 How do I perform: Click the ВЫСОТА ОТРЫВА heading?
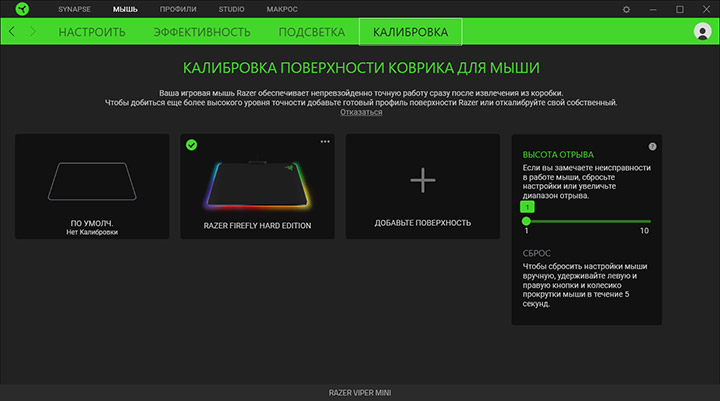(x=558, y=154)
